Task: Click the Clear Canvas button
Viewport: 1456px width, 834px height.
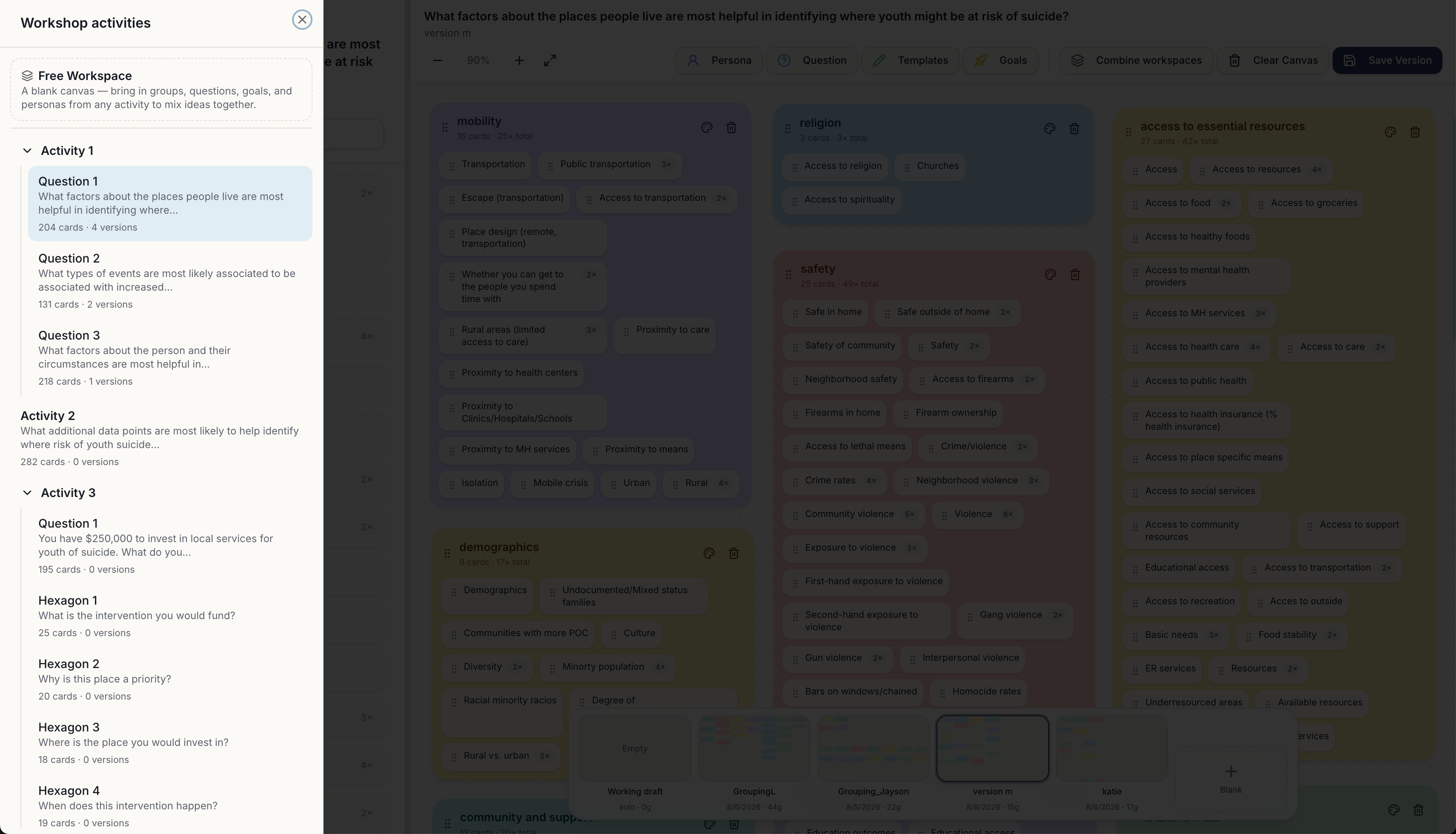Action: [1273, 60]
